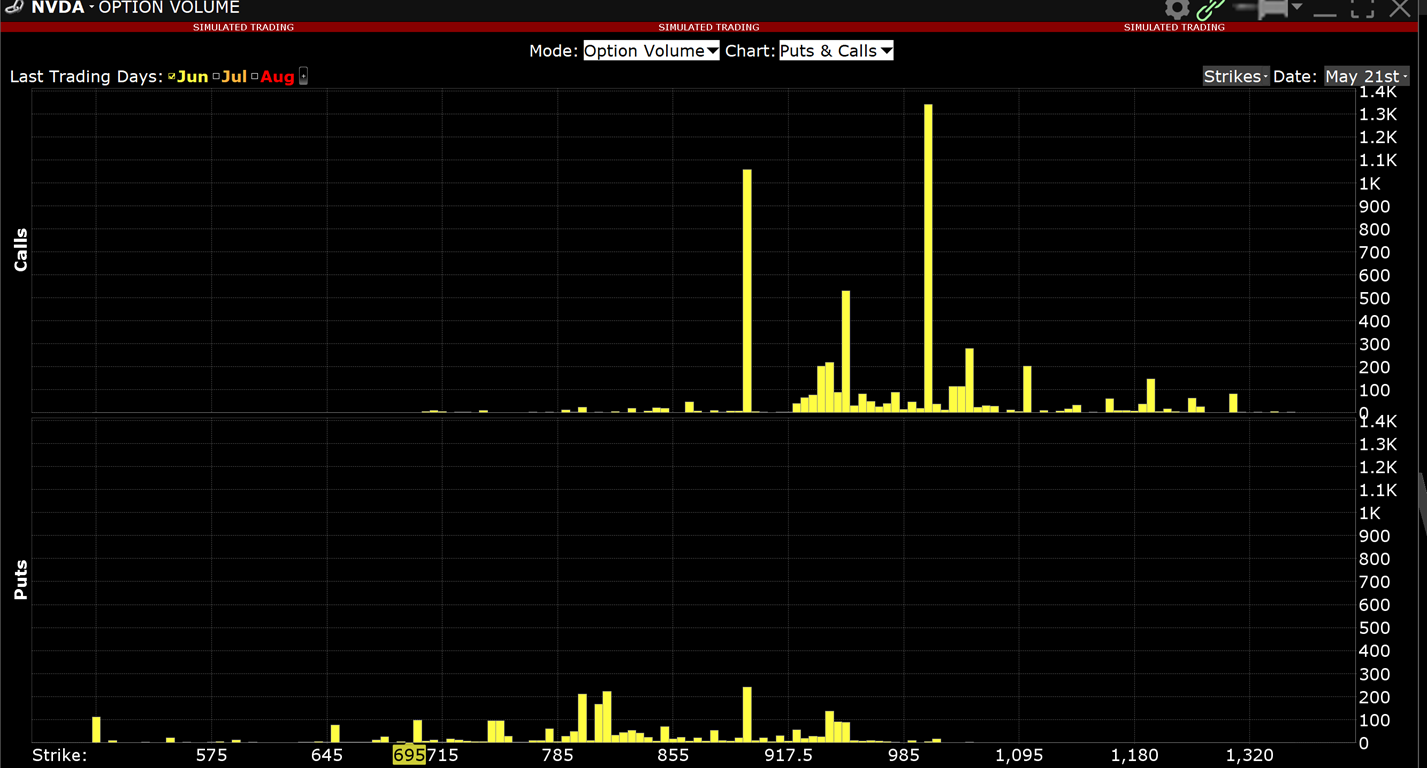Click the tallest Puts volume bar
This screenshot has height=768, width=1427.
coord(747,714)
